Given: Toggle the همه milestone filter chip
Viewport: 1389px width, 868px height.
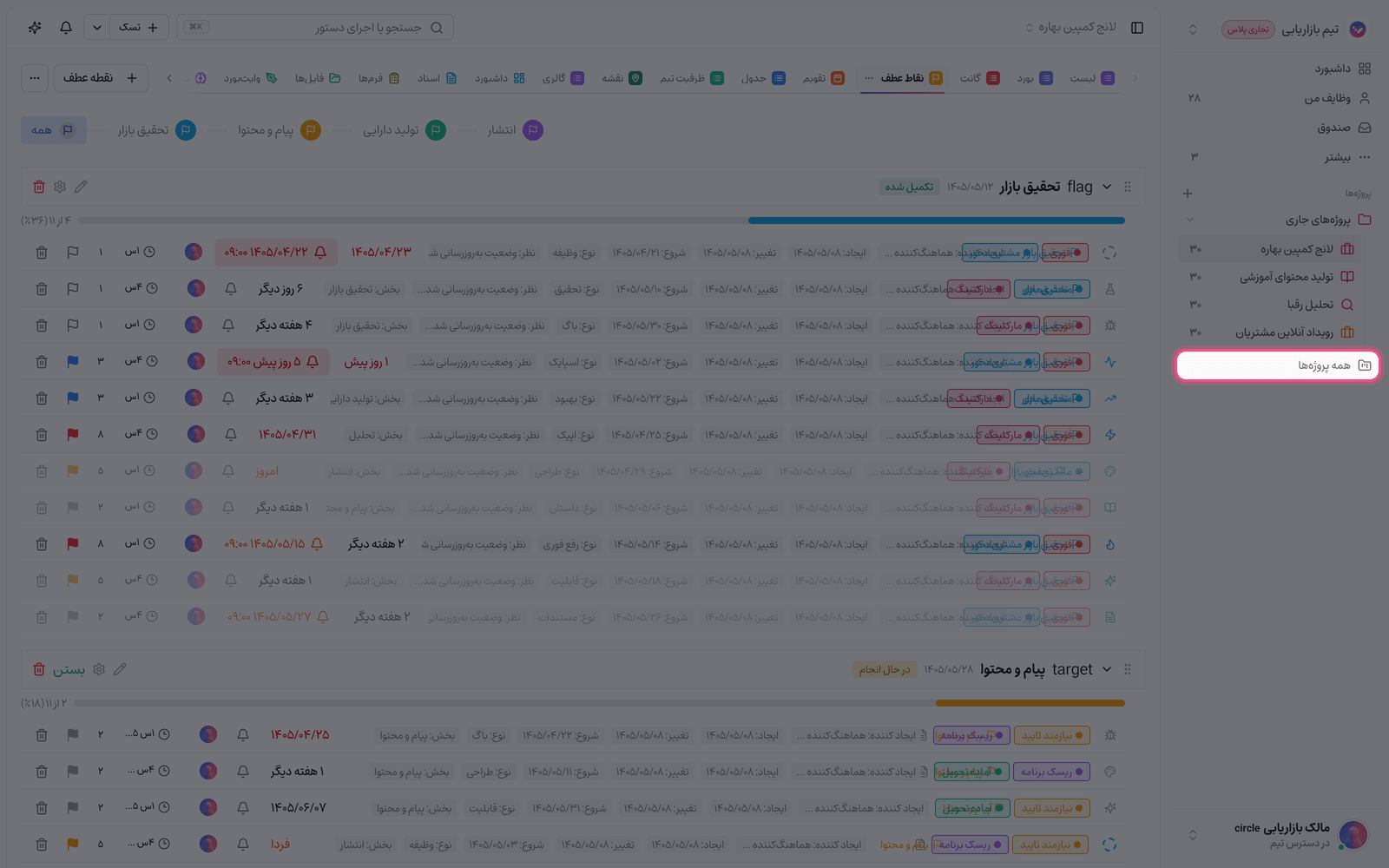Looking at the screenshot, I should click(54, 130).
